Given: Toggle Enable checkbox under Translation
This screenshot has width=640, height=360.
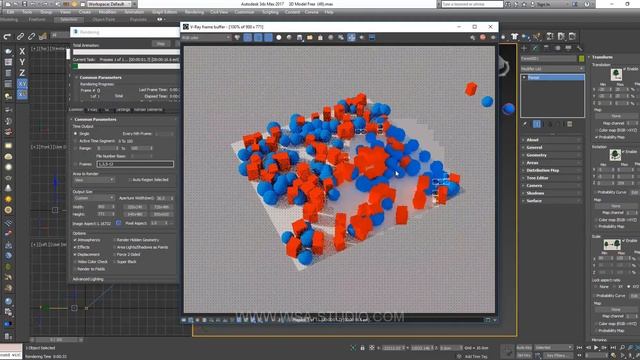Looking at the screenshot, I should (625, 69).
